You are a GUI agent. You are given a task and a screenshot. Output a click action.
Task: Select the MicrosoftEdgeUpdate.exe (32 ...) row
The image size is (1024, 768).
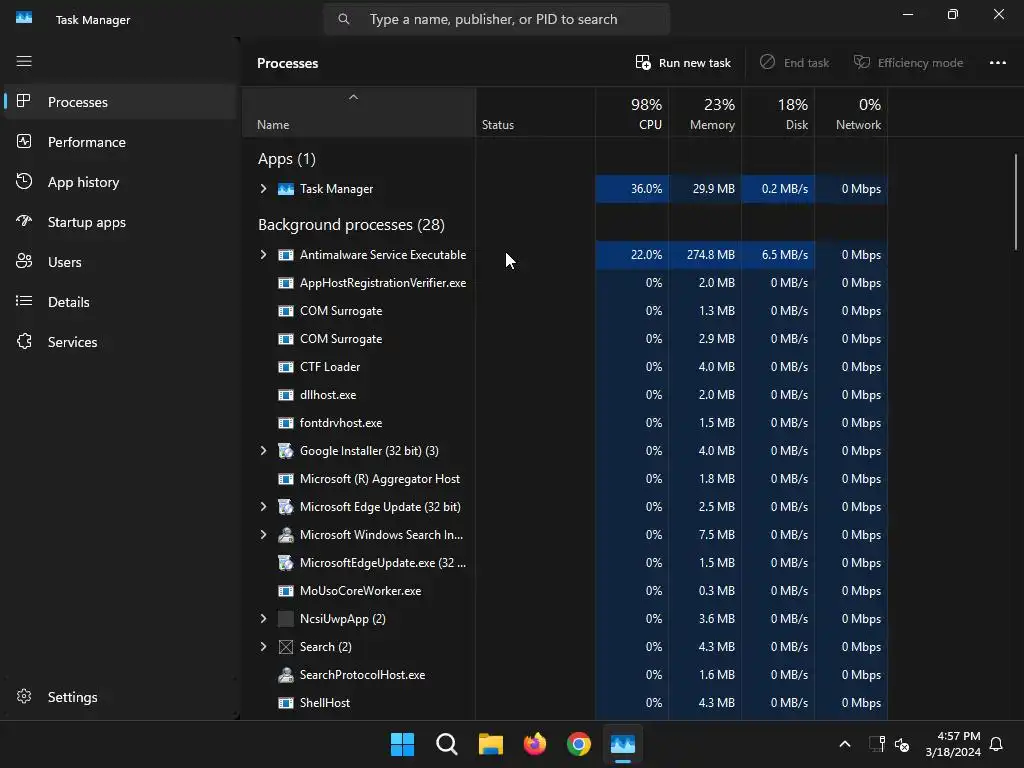[x=564, y=563]
